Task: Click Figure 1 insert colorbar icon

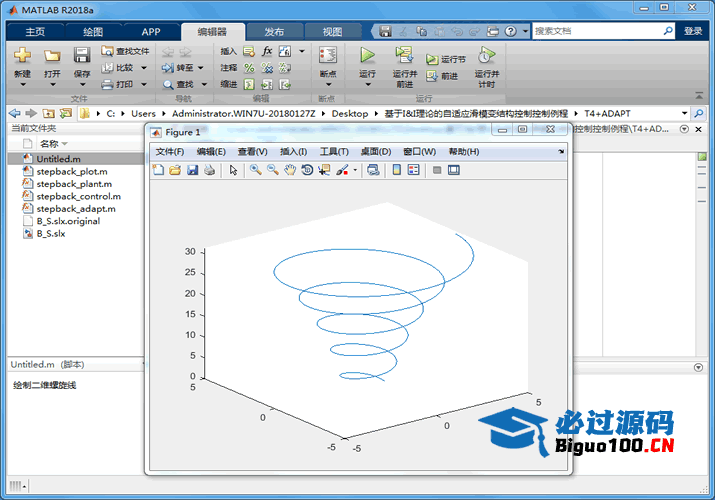Action: coord(397,170)
